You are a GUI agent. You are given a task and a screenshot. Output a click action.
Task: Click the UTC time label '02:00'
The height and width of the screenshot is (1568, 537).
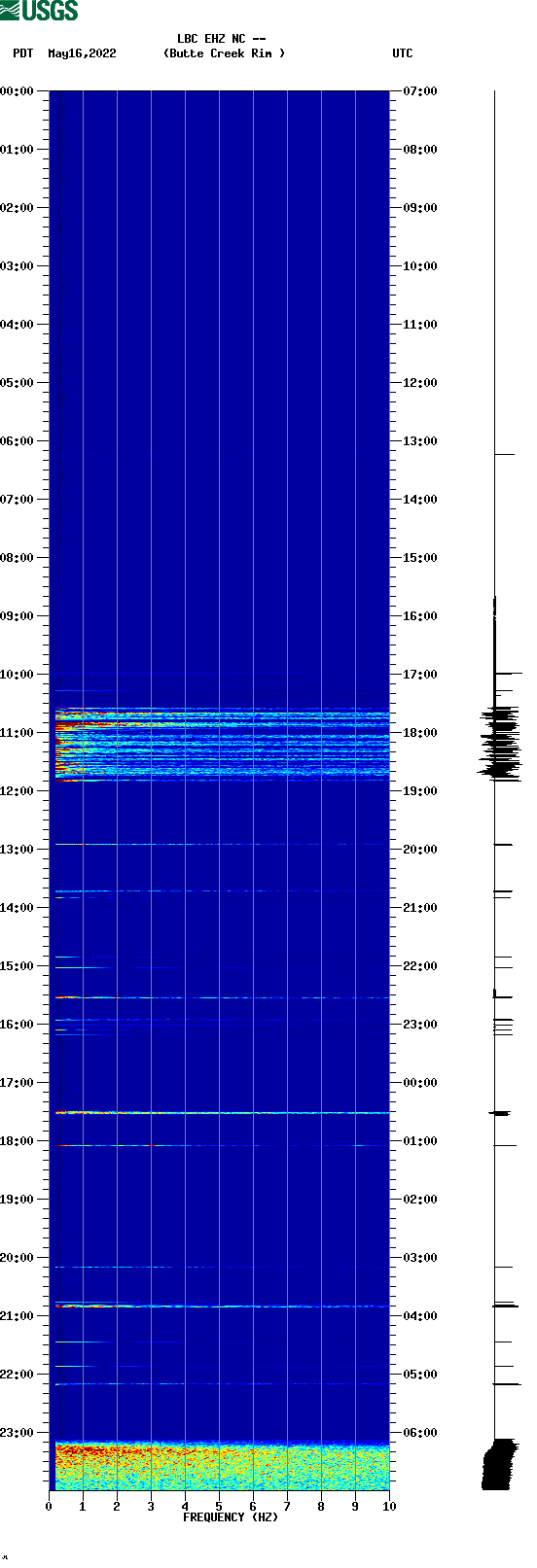pos(420,1200)
